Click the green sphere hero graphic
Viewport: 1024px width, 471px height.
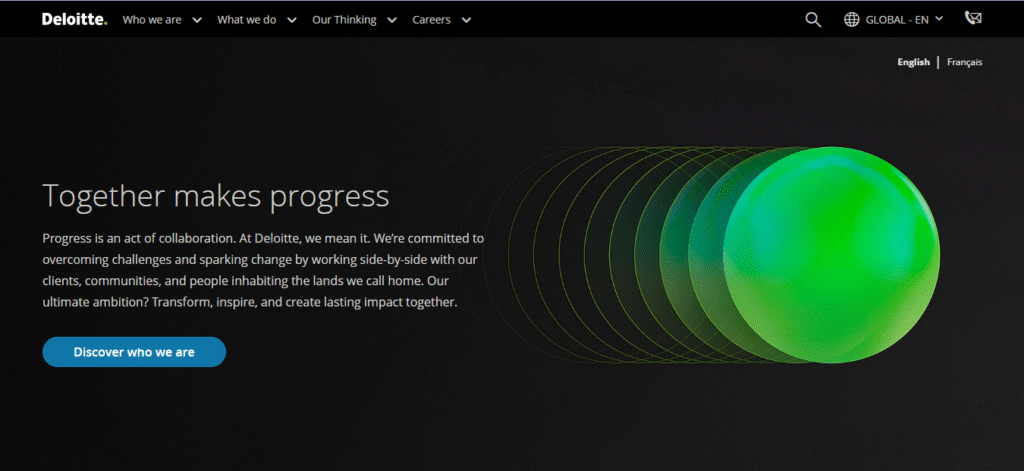coord(831,255)
